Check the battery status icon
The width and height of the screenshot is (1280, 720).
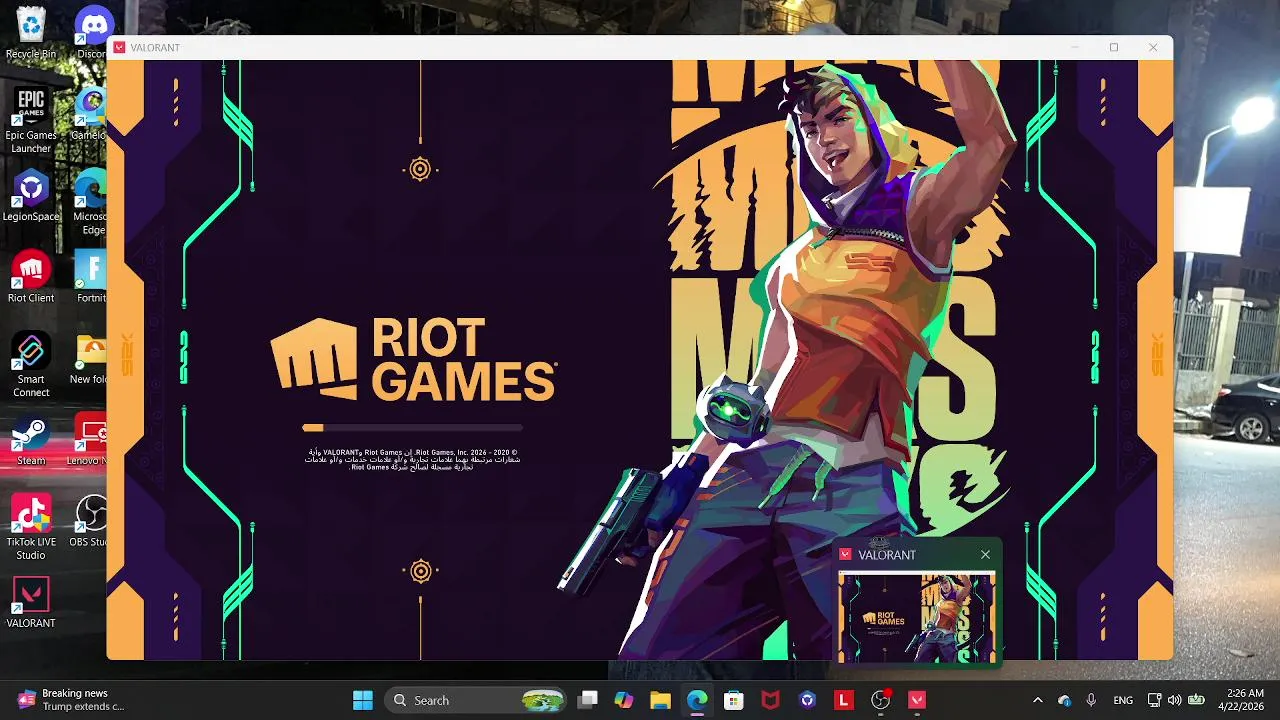click(x=1196, y=700)
